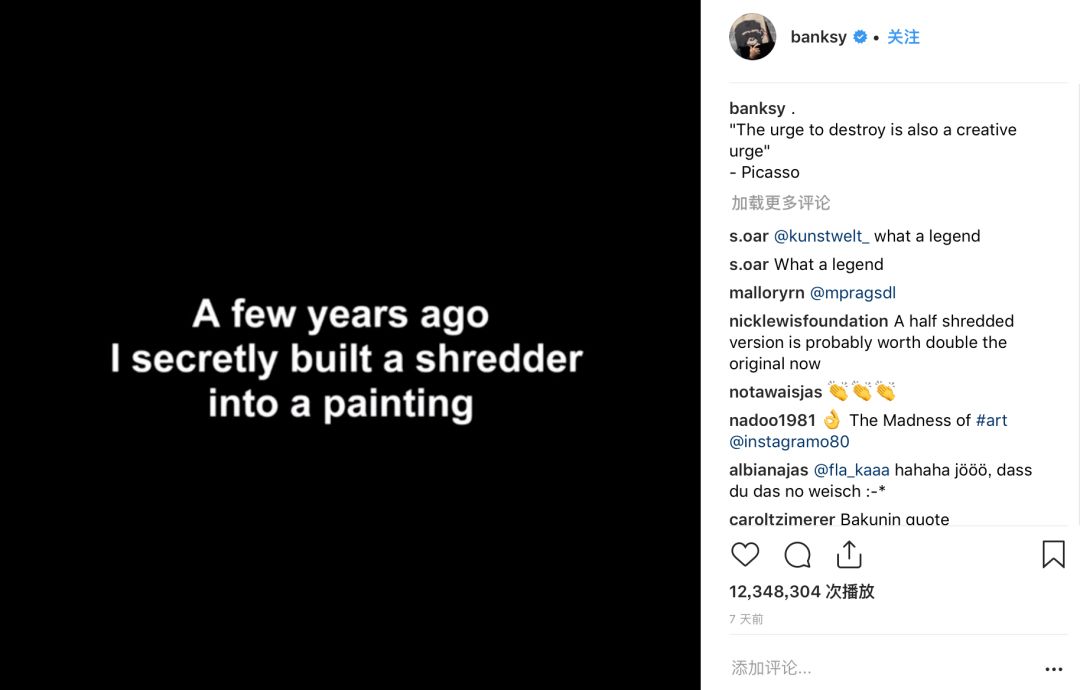Viewport: 1080px width, 690px height.
Task: Click the comment speech bubble icon
Action: pos(797,555)
